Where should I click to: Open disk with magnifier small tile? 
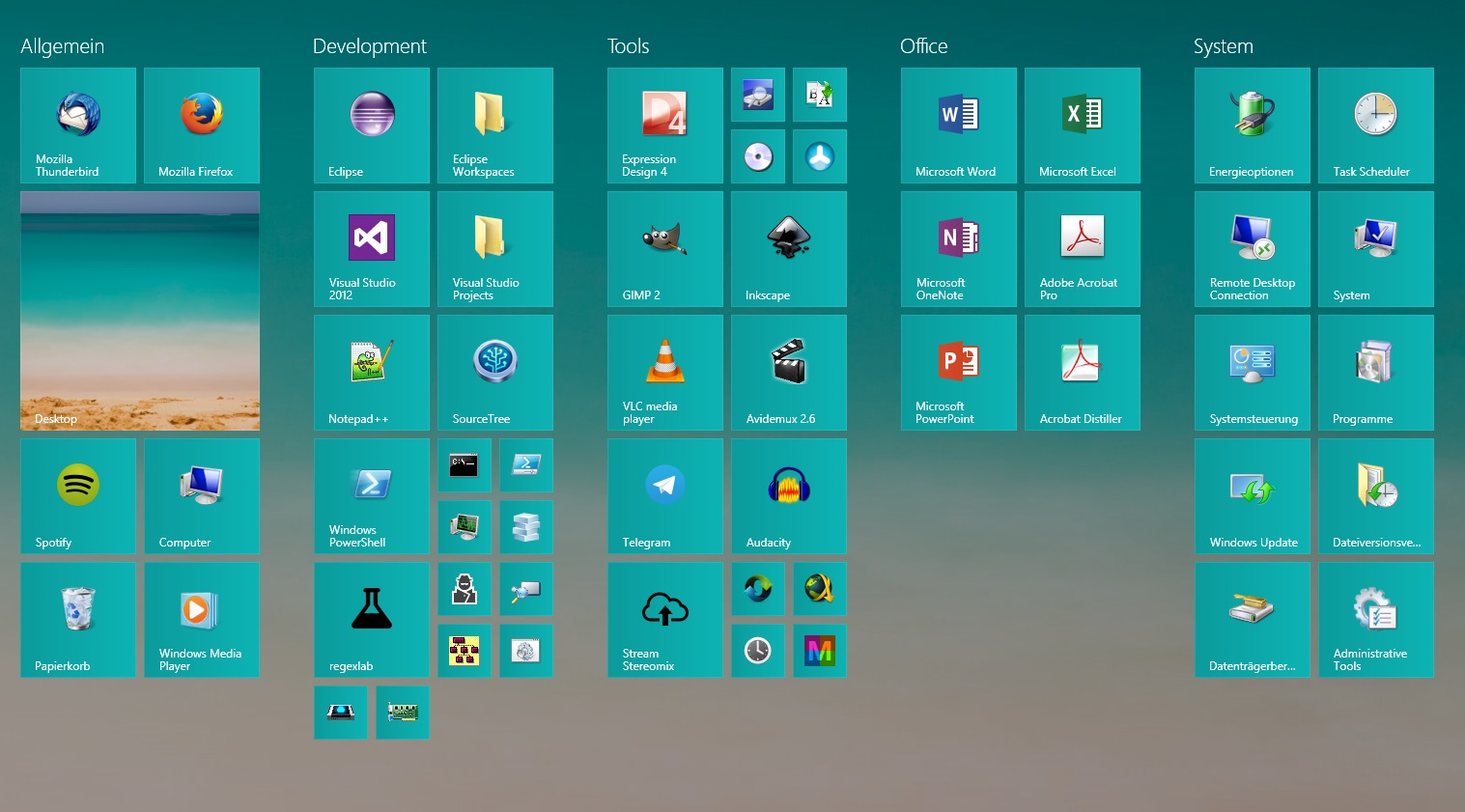758,95
